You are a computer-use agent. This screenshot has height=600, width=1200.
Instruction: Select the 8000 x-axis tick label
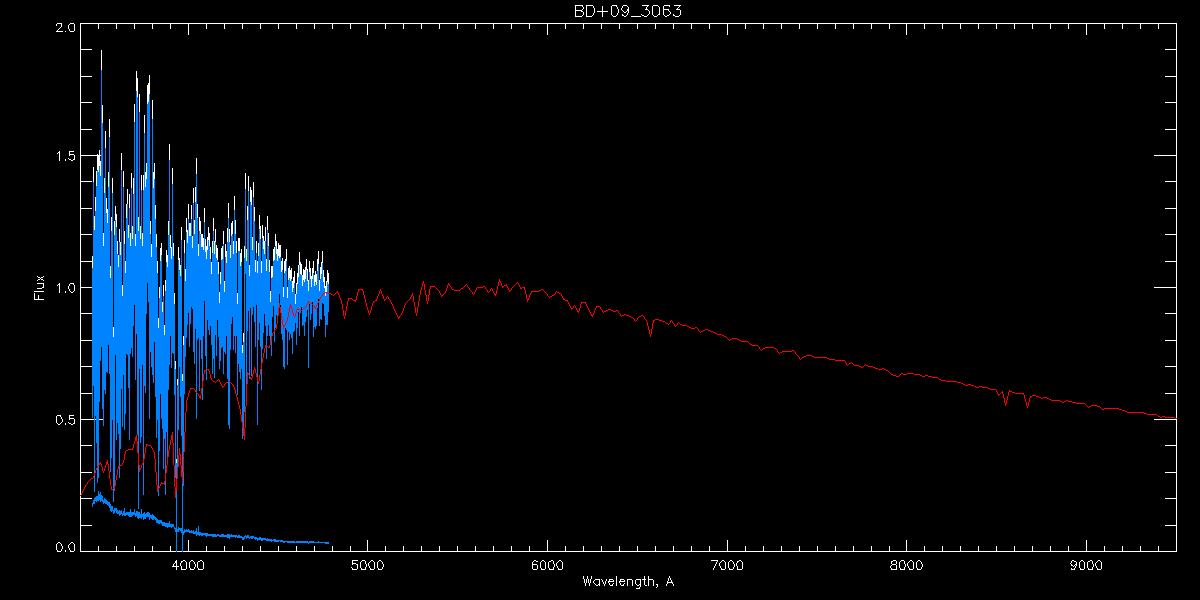coord(907,563)
